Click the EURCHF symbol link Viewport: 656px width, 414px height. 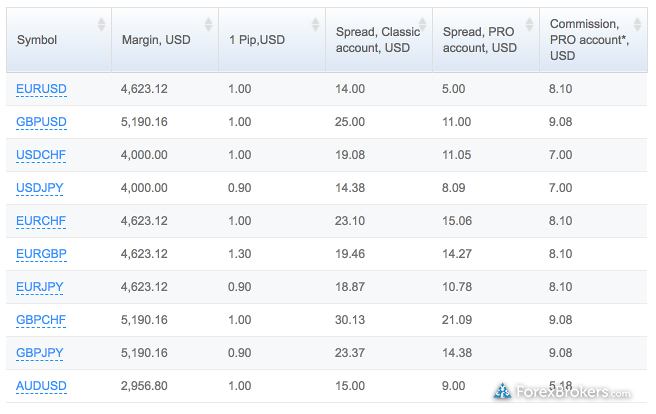[x=41, y=221]
